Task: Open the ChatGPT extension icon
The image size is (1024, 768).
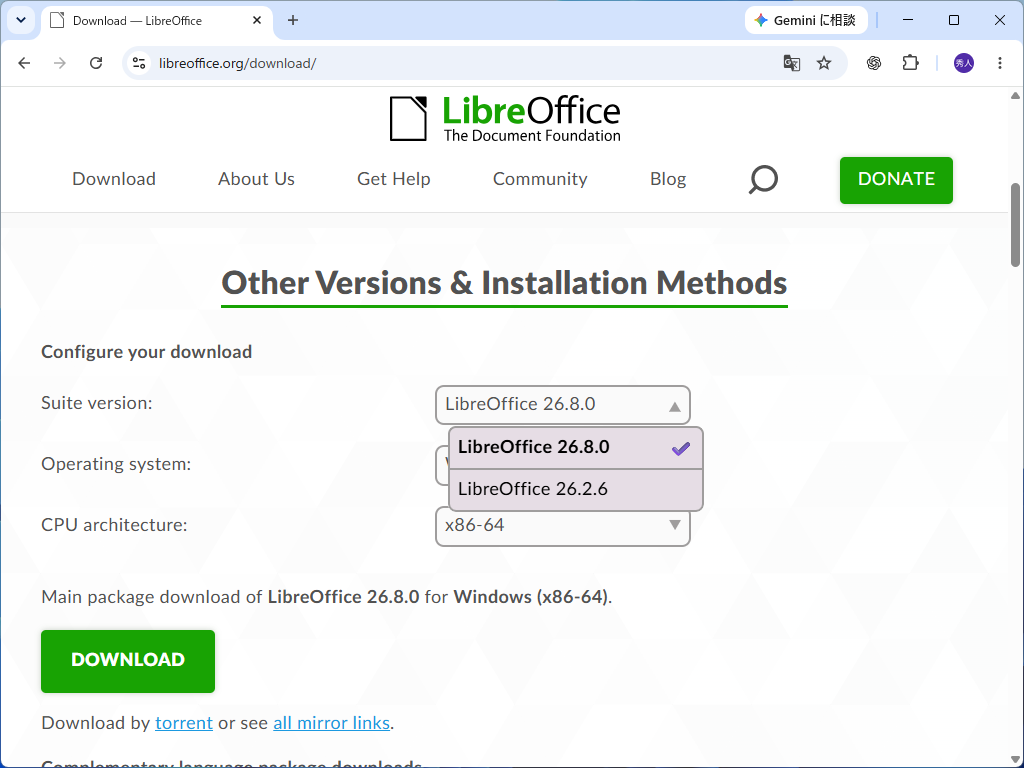Action: click(874, 63)
